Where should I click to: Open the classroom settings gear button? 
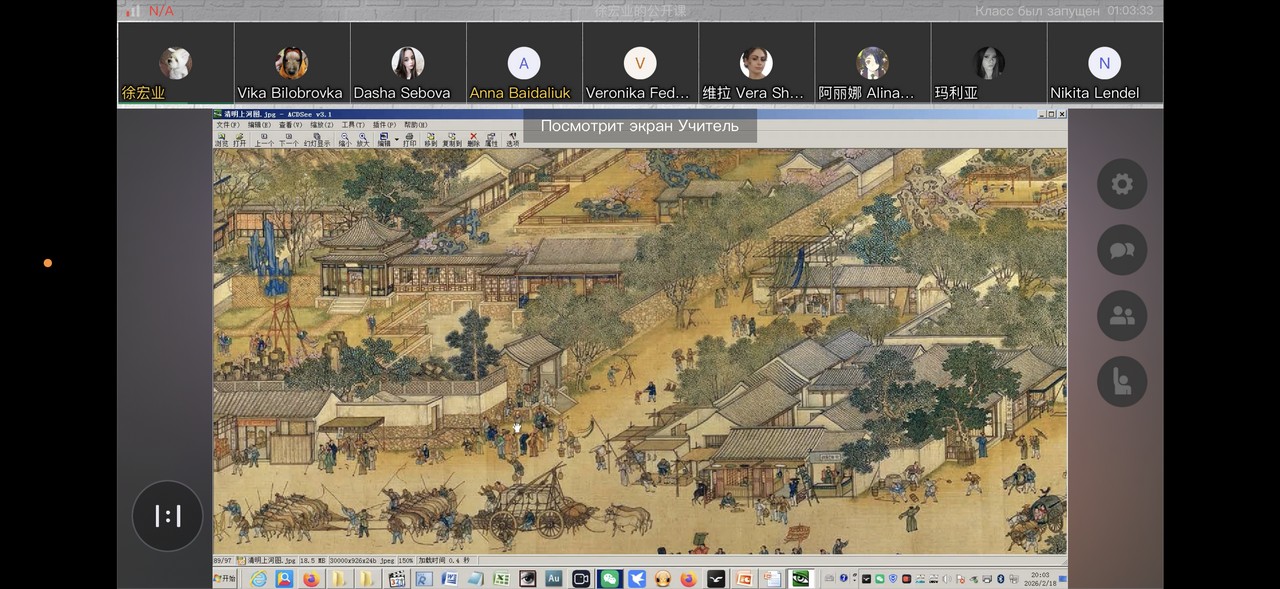pyautogui.click(x=1121, y=184)
